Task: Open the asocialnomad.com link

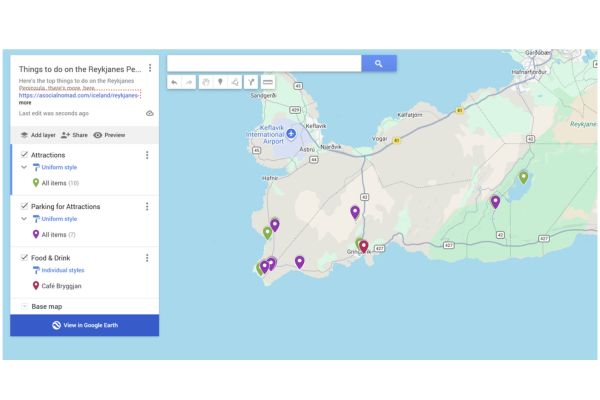Action: tap(78, 95)
